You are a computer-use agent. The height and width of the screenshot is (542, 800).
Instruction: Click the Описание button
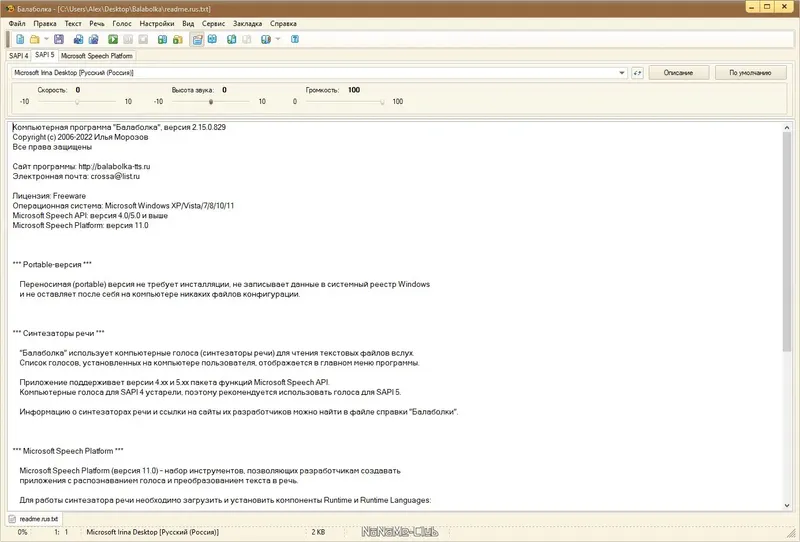[x=678, y=72]
